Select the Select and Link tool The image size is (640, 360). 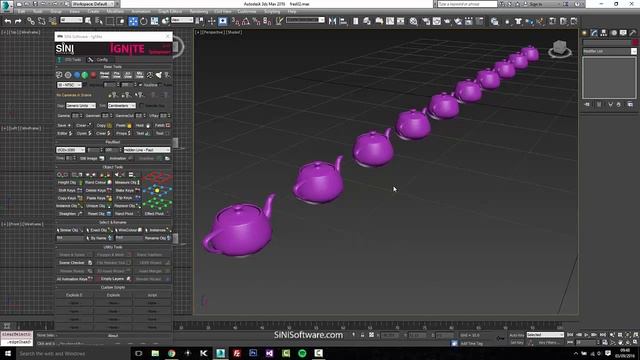[31, 21]
